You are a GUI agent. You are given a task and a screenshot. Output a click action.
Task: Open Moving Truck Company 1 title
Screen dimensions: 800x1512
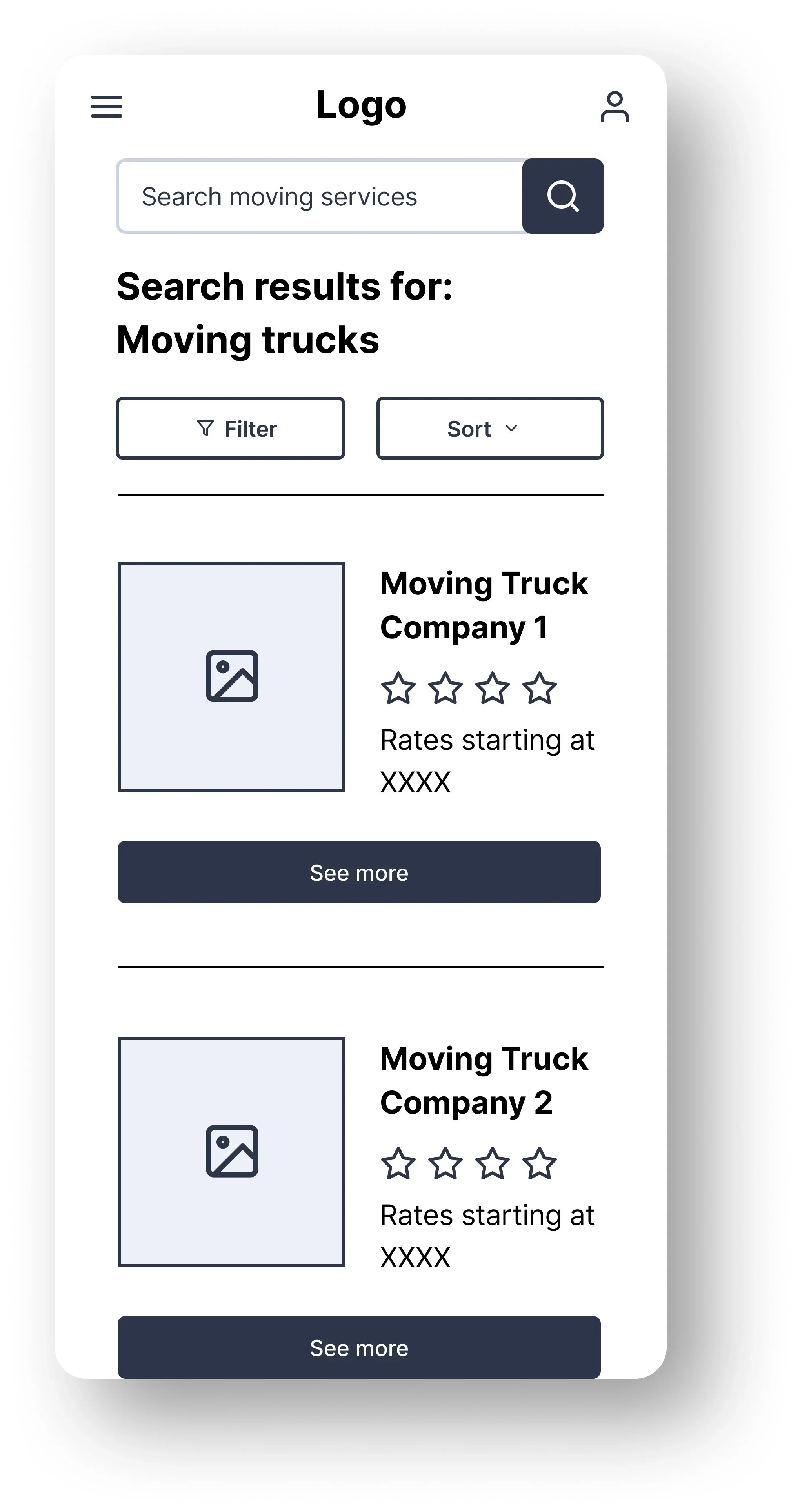[484, 605]
